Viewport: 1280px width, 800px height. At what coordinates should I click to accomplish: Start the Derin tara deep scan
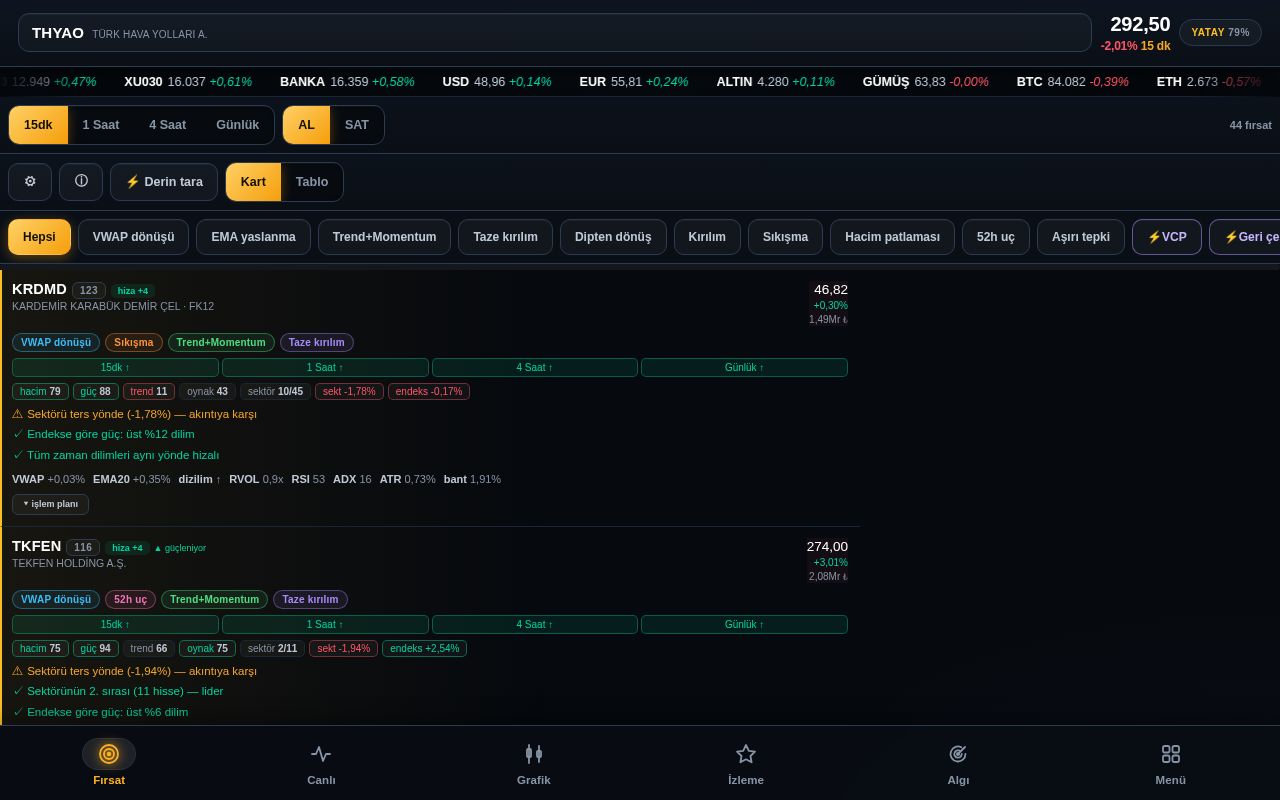tap(164, 182)
